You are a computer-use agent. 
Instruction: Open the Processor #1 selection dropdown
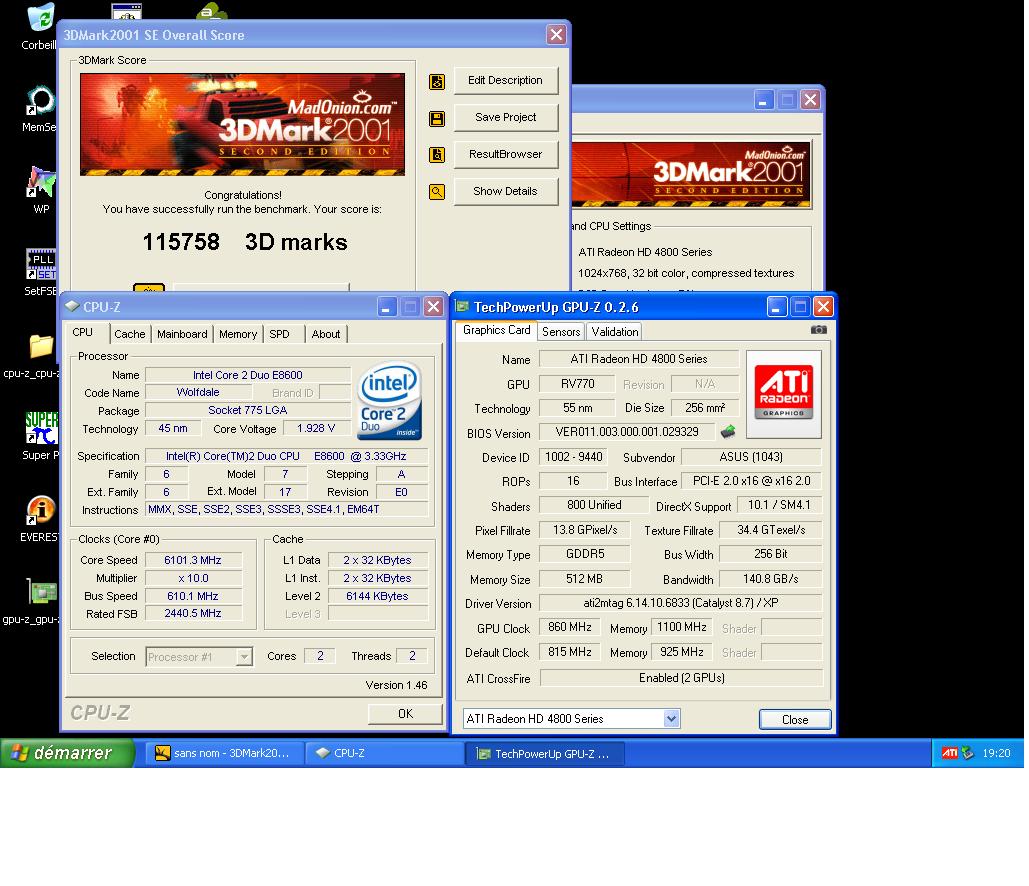pyautogui.click(x=199, y=656)
